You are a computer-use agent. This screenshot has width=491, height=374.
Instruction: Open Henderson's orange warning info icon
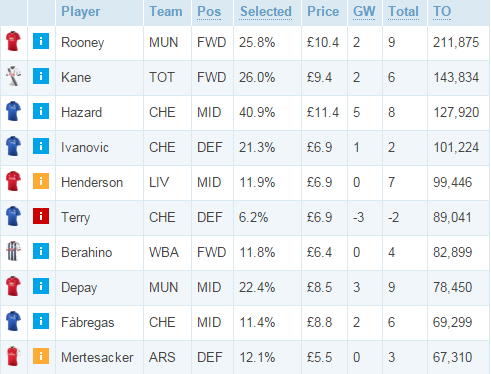point(41,181)
